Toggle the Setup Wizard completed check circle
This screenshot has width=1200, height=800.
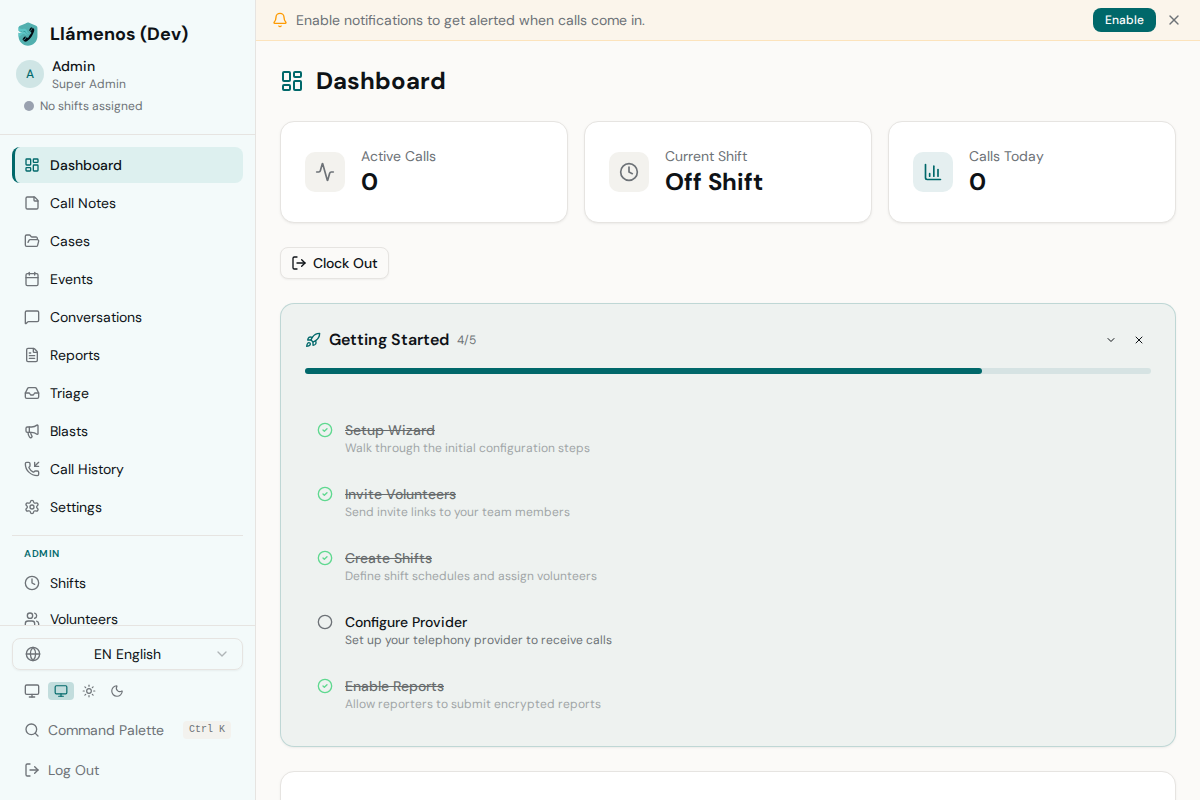click(x=325, y=430)
